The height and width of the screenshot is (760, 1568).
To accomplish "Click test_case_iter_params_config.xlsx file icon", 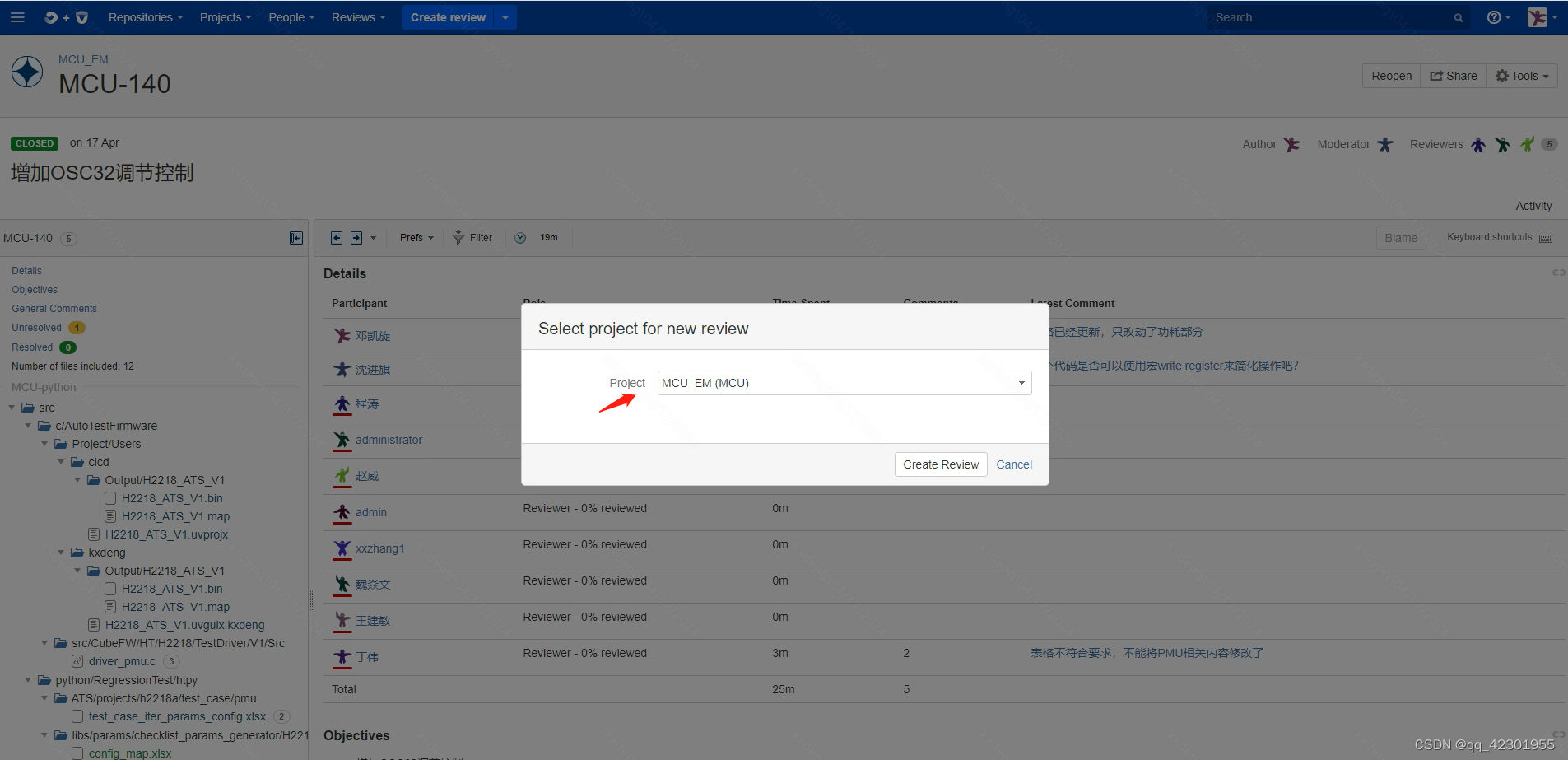I will (x=77, y=716).
